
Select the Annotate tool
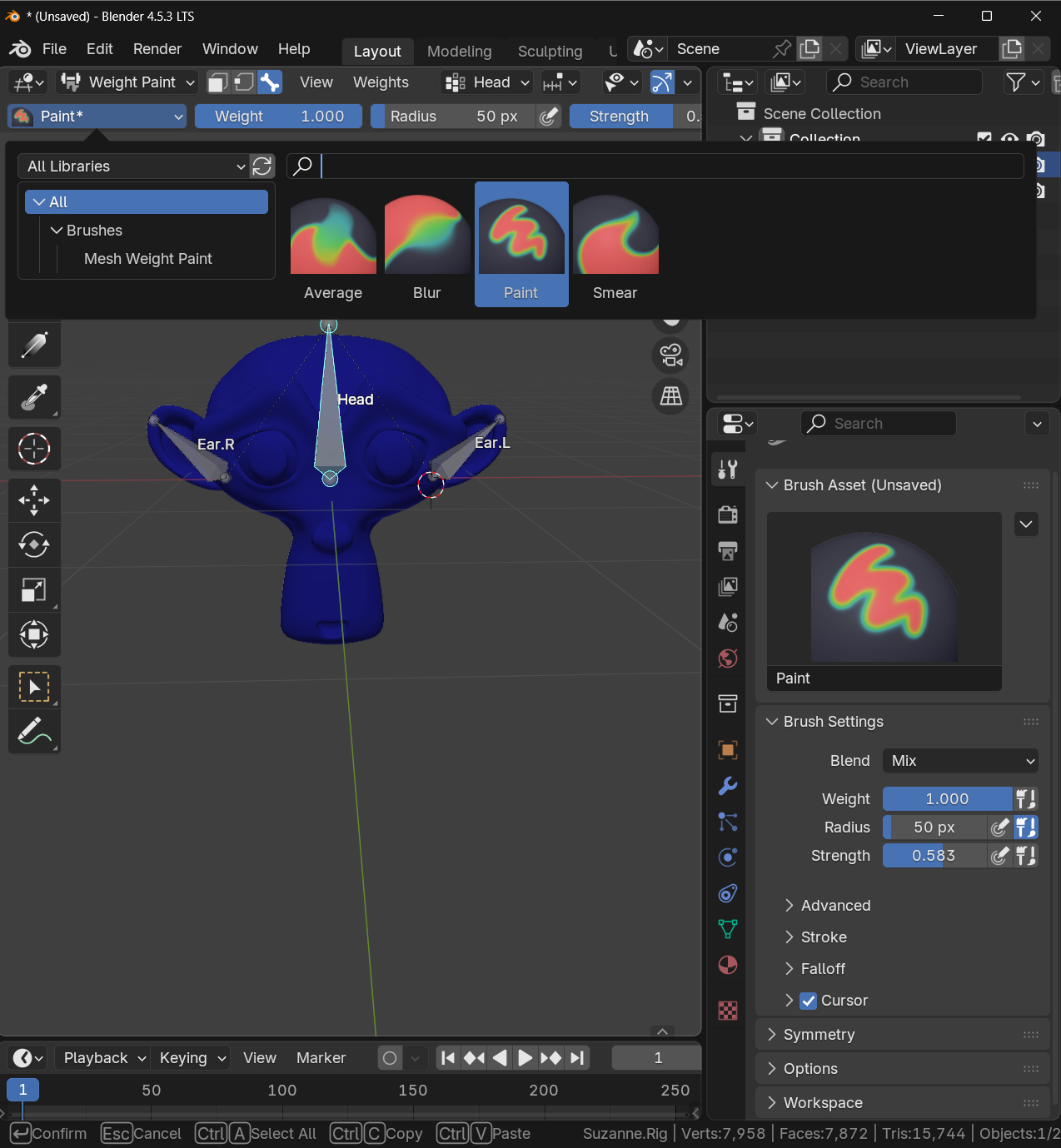(34, 732)
